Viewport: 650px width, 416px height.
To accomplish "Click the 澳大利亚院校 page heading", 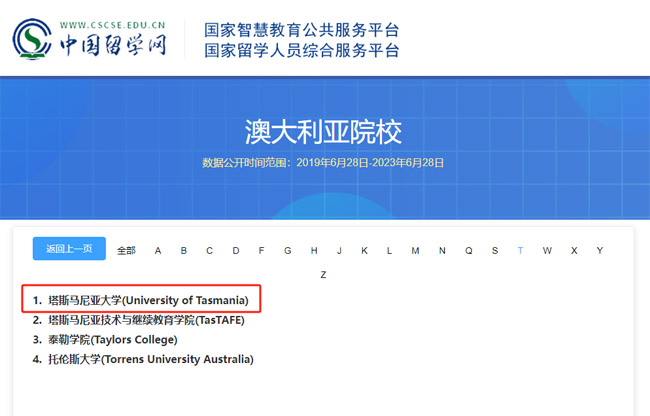I will (x=323, y=132).
